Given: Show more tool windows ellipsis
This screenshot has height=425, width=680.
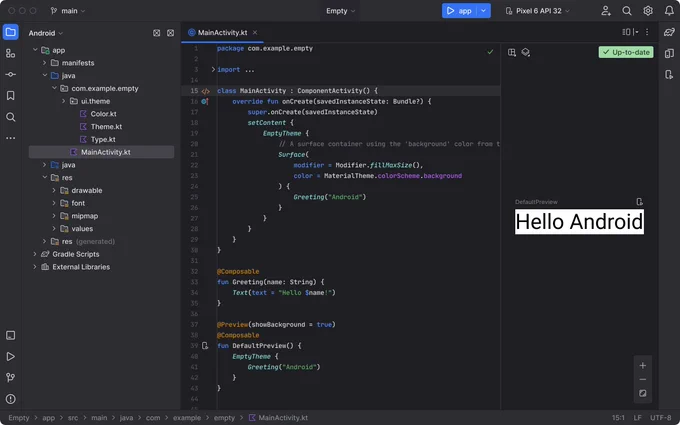Looking at the screenshot, I should coord(10,138).
